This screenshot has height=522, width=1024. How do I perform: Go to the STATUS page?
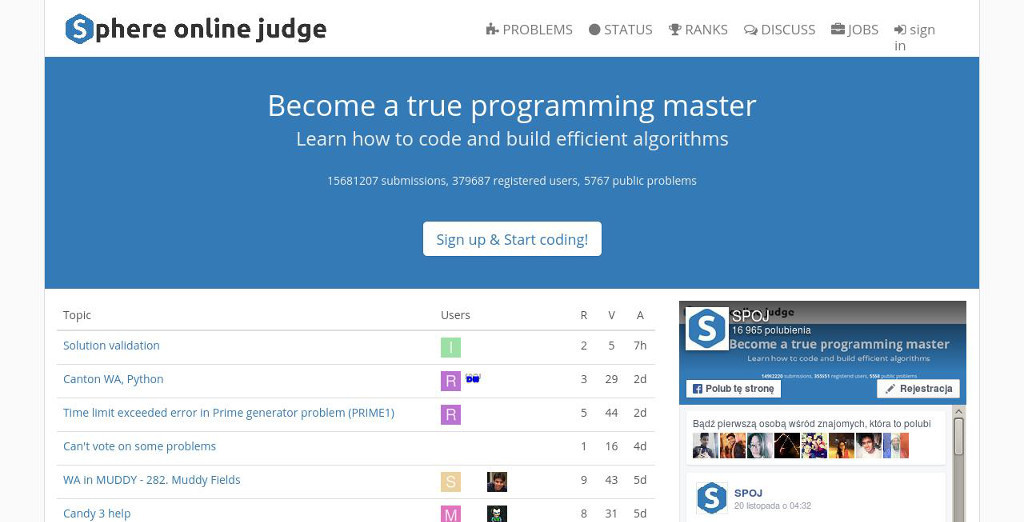[620, 30]
